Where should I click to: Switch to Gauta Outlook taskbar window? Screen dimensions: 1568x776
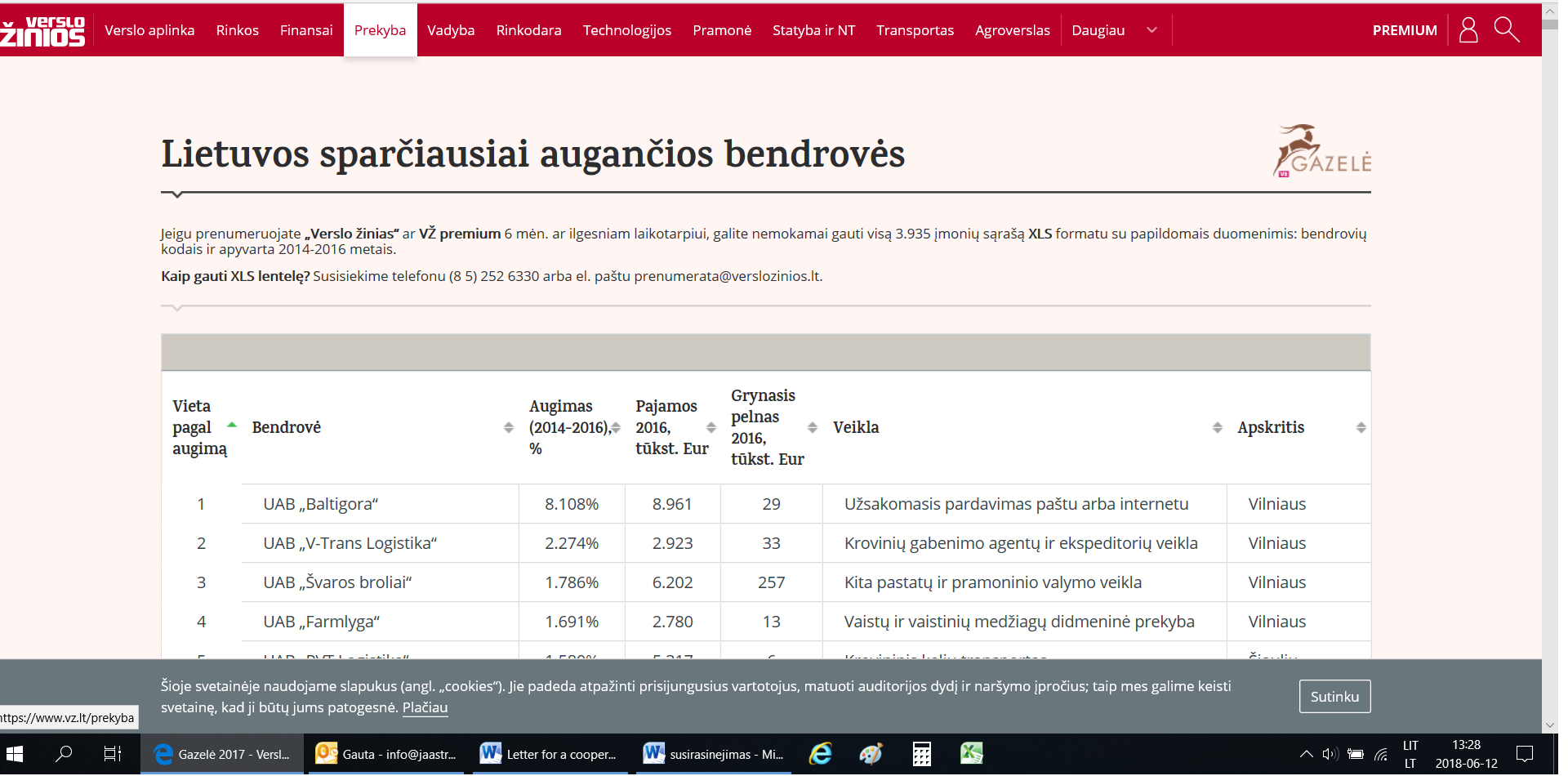coord(387,754)
